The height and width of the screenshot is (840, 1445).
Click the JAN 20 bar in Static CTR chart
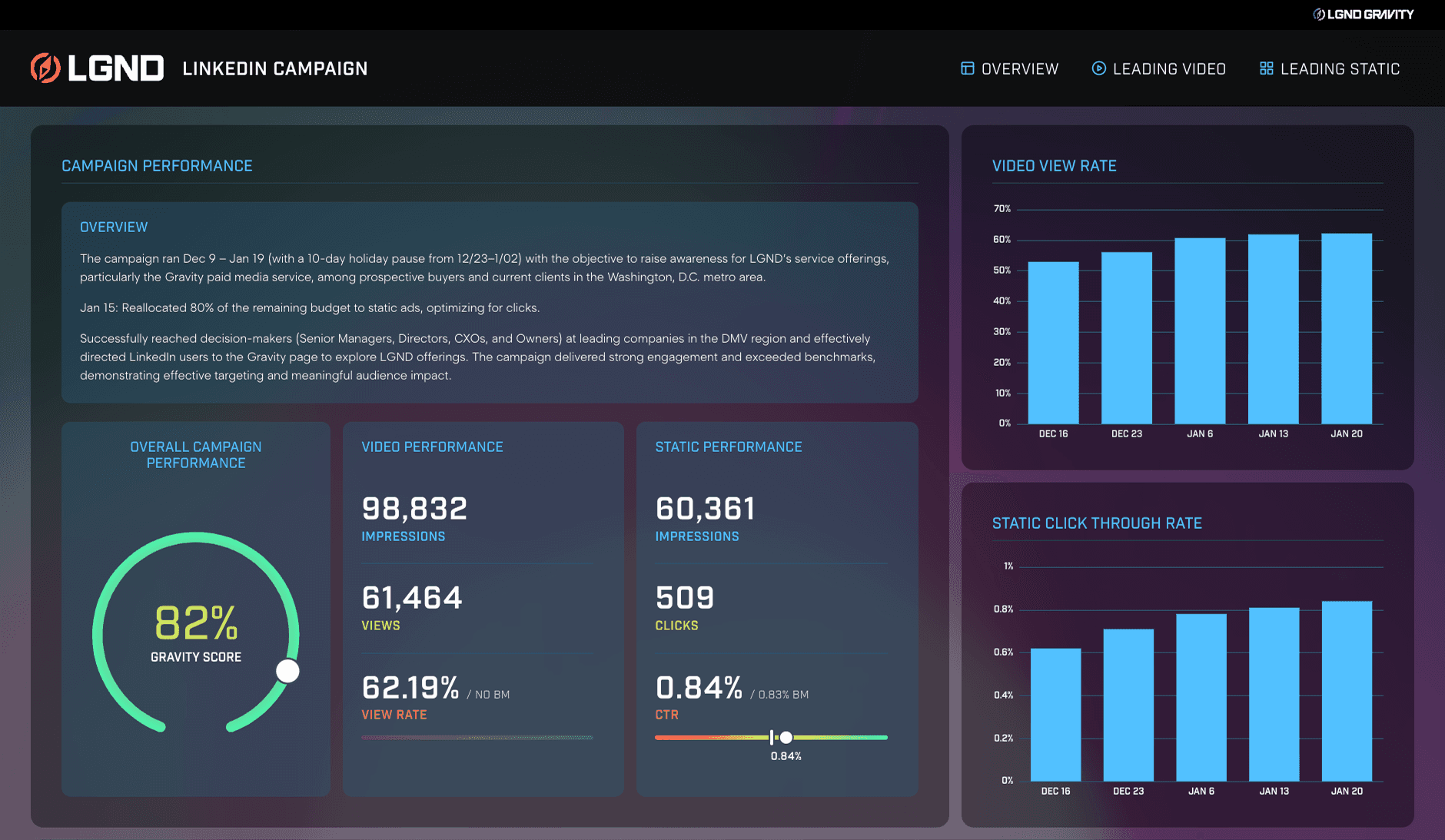pyautogui.click(x=1347, y=691)
